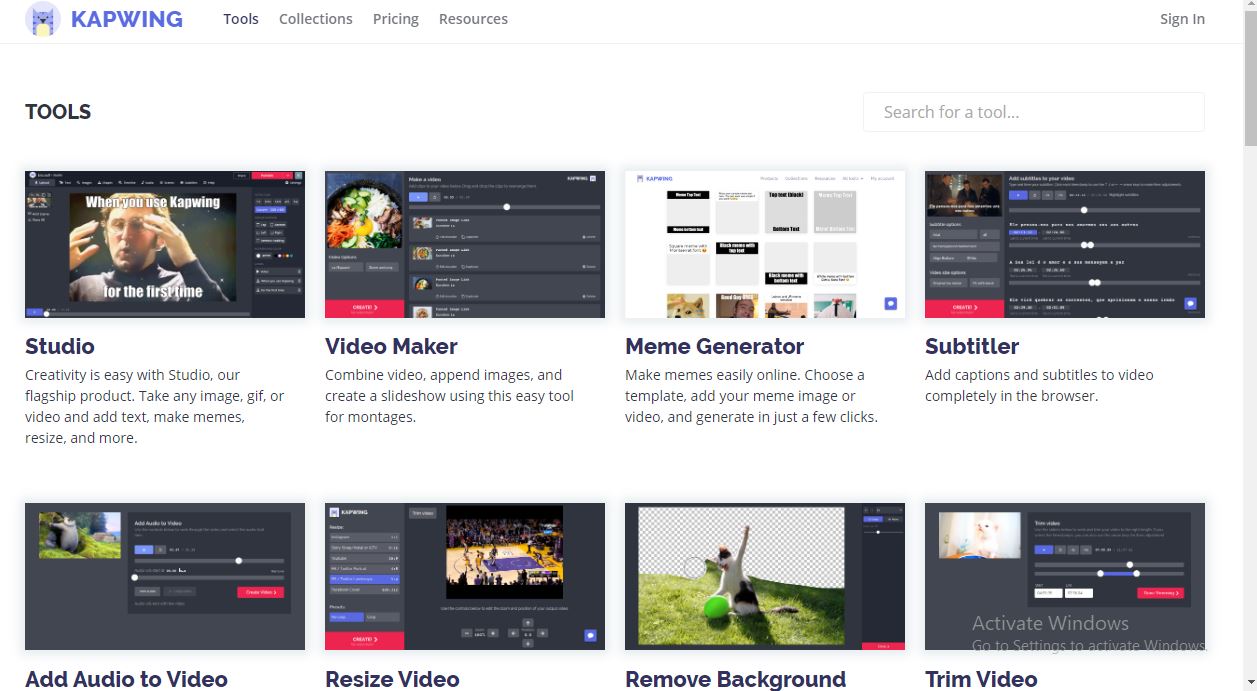Screen dimensions: 1257x691
Task: Open the Tools menu item
Action: pyautogui.click(x=241, y=19)
